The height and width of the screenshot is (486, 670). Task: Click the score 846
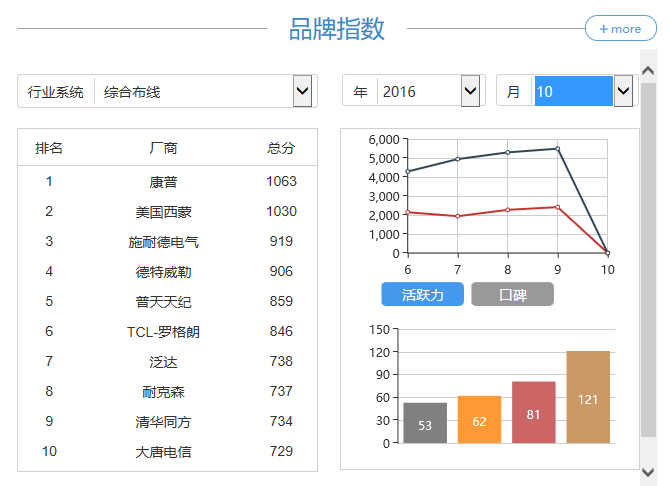[281, 331]
